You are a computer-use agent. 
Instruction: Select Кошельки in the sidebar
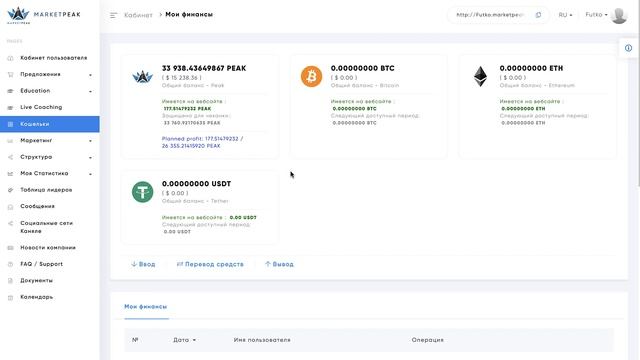point(50,124)
